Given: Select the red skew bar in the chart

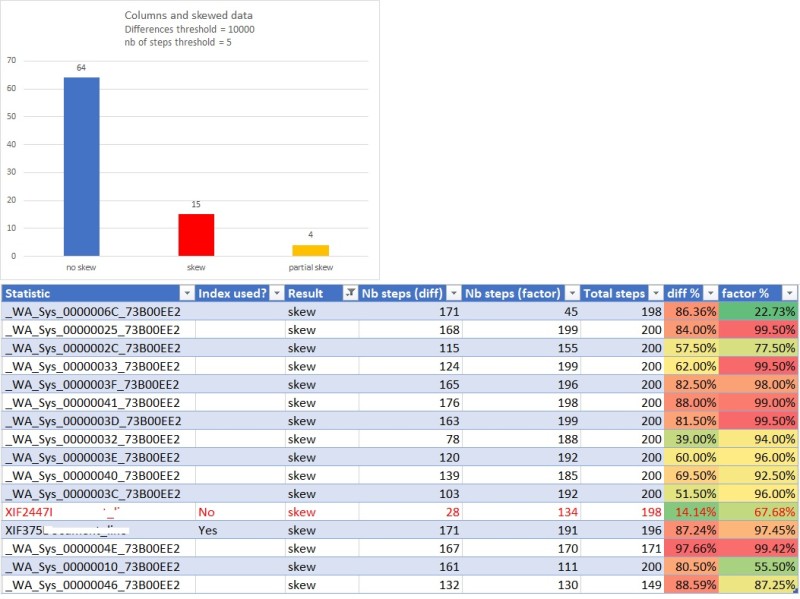Looking at the screenshot, I should tap(196, 231).
